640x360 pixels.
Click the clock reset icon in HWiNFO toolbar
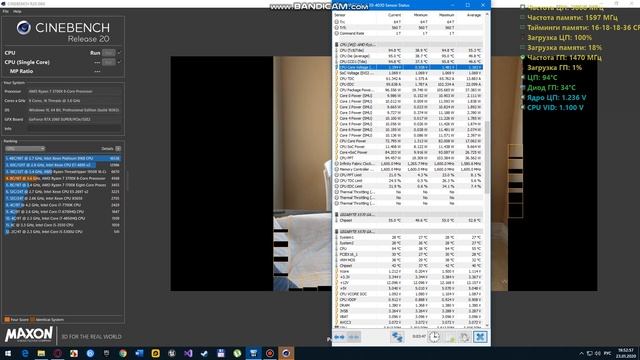(434, 337)
